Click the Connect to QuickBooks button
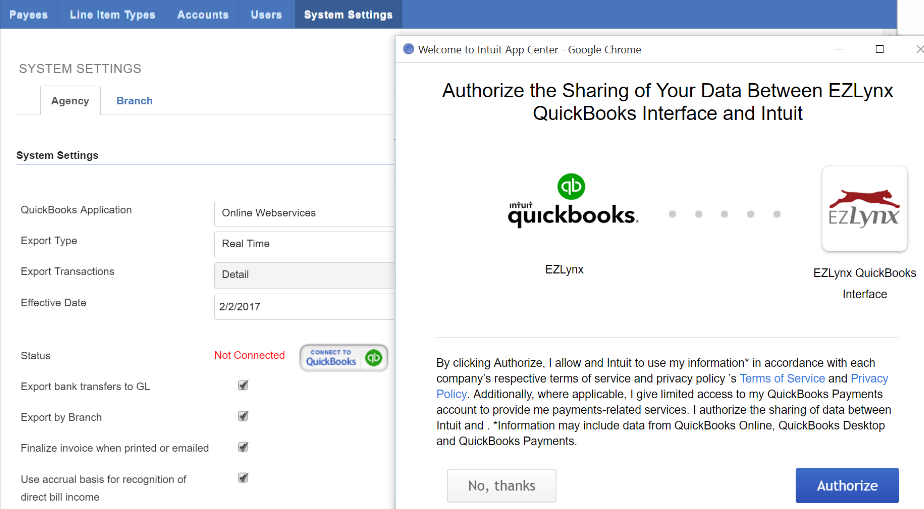The width and height of the screenshot is (924, 509). pyautogui.click(x=344, y=358)
